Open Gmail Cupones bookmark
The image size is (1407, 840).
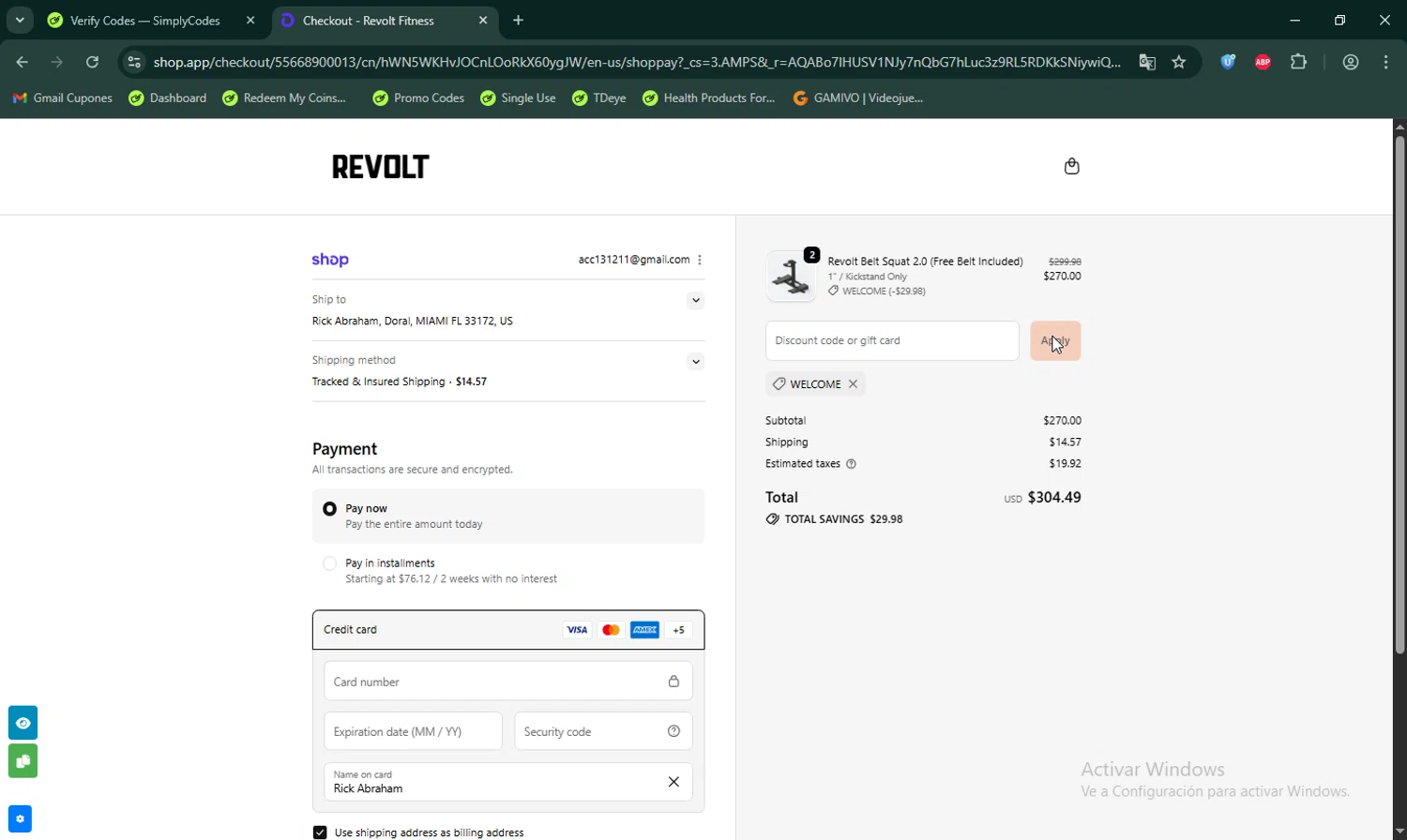coord(63,97)
